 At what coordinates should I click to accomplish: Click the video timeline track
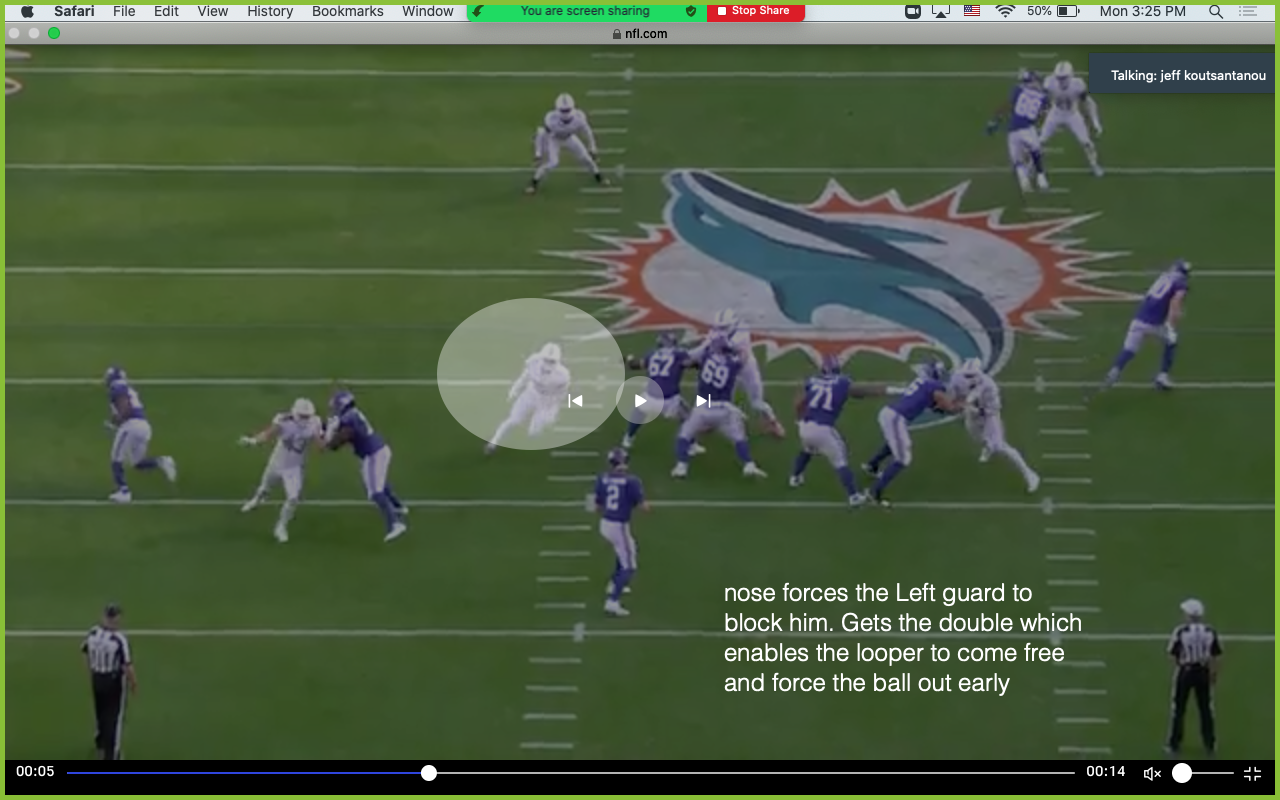570,773
